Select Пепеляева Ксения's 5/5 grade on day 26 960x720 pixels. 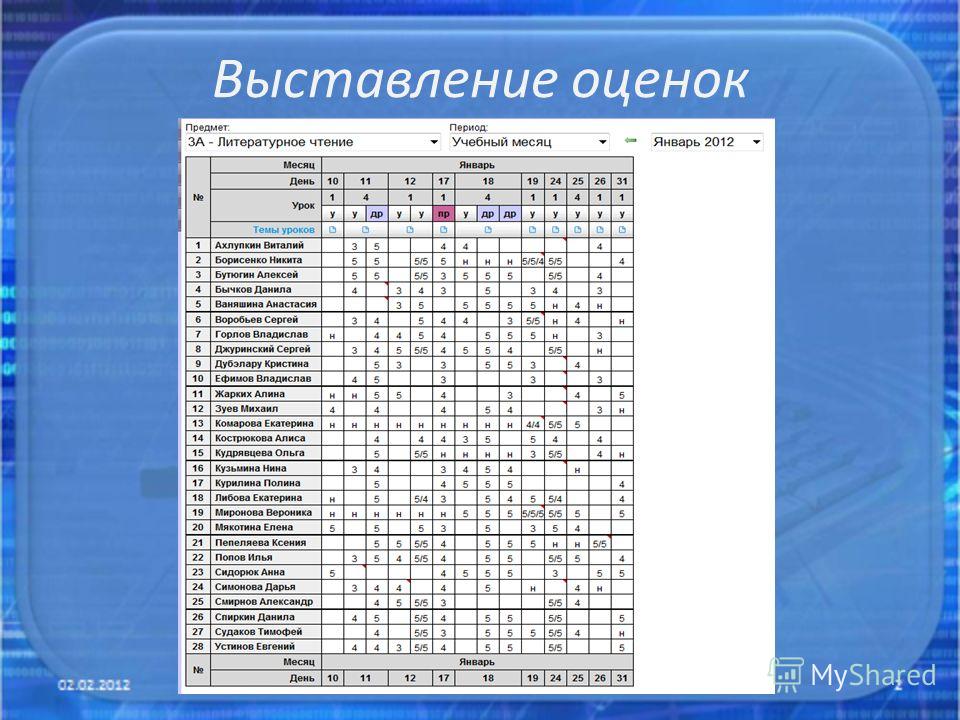pos(600,544)
